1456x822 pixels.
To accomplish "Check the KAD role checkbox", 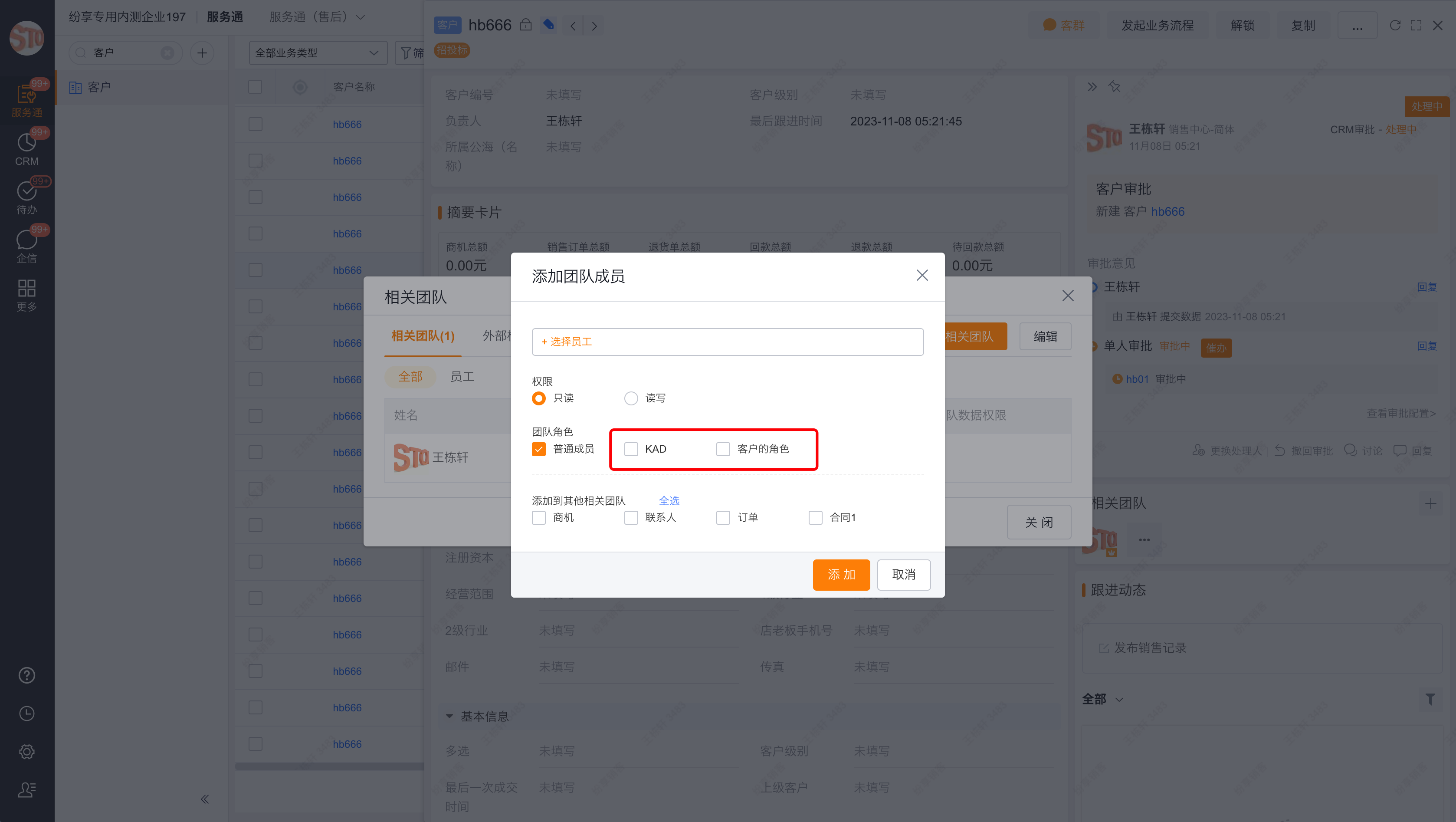I will (x=631, y=449).
